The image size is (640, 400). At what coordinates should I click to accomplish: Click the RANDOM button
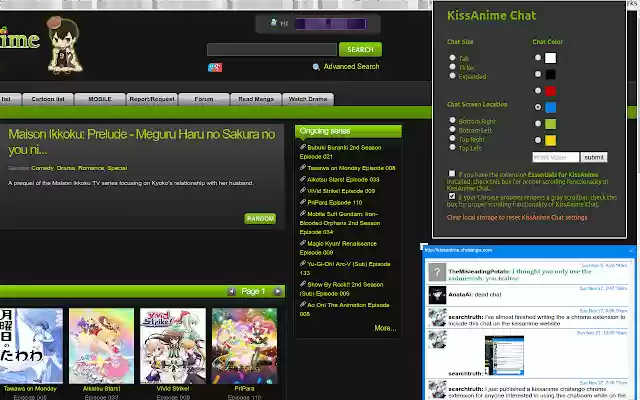260,219
